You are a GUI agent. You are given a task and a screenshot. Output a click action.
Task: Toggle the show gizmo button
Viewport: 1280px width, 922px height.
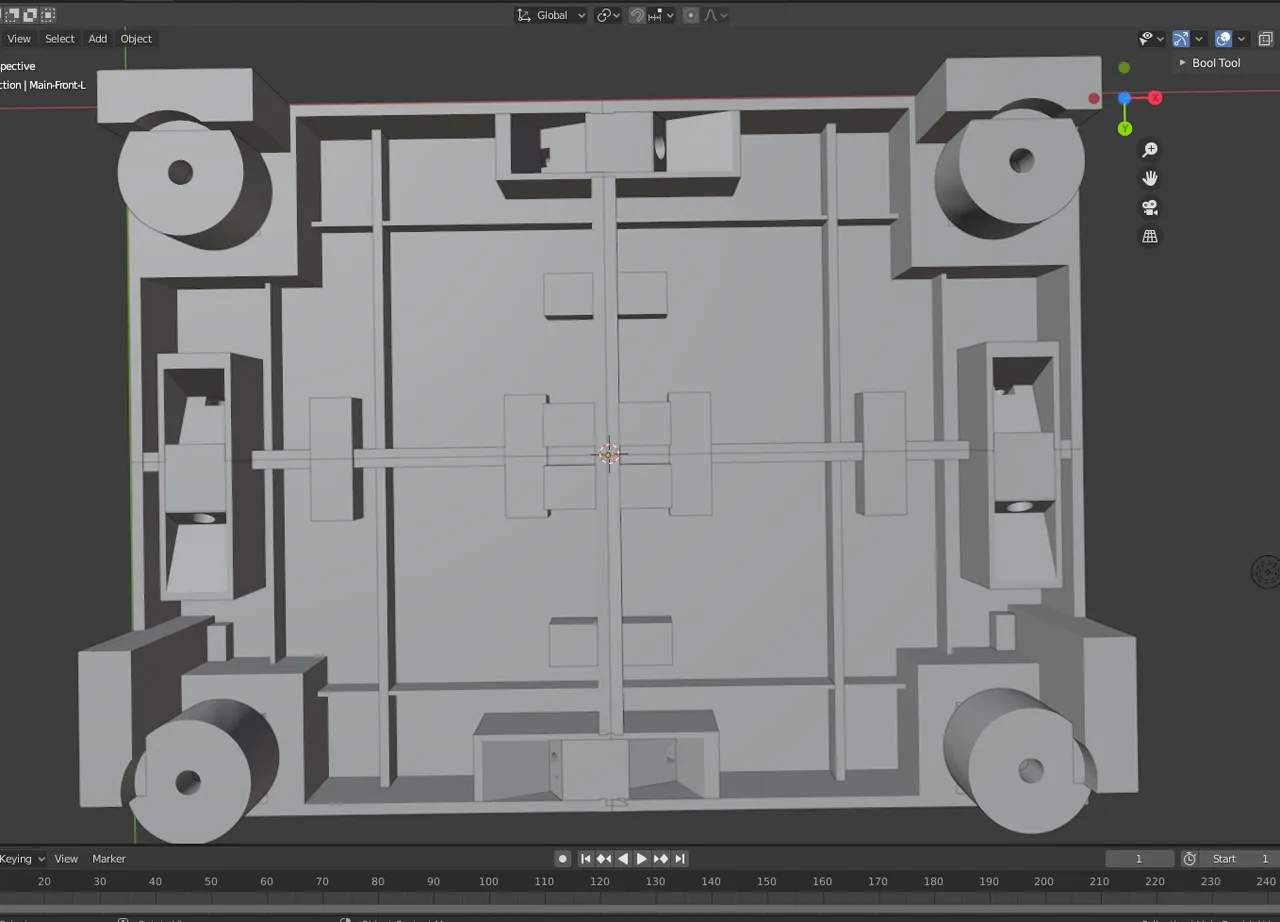click(x=1181, y=39)
